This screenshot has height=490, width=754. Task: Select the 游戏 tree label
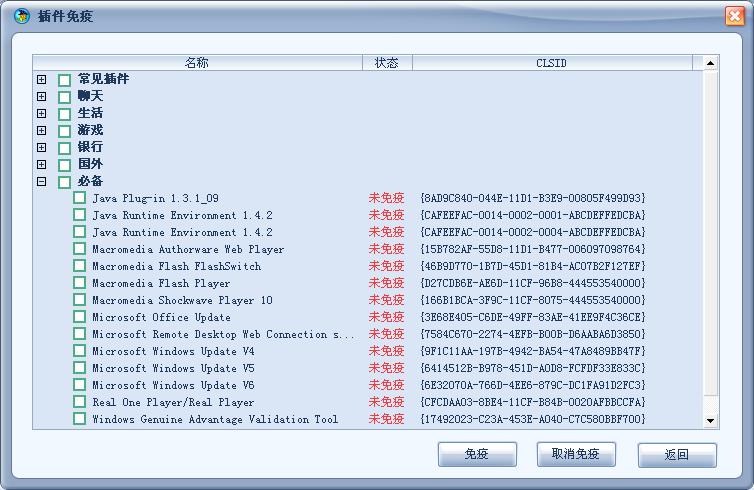click(90, 130)
